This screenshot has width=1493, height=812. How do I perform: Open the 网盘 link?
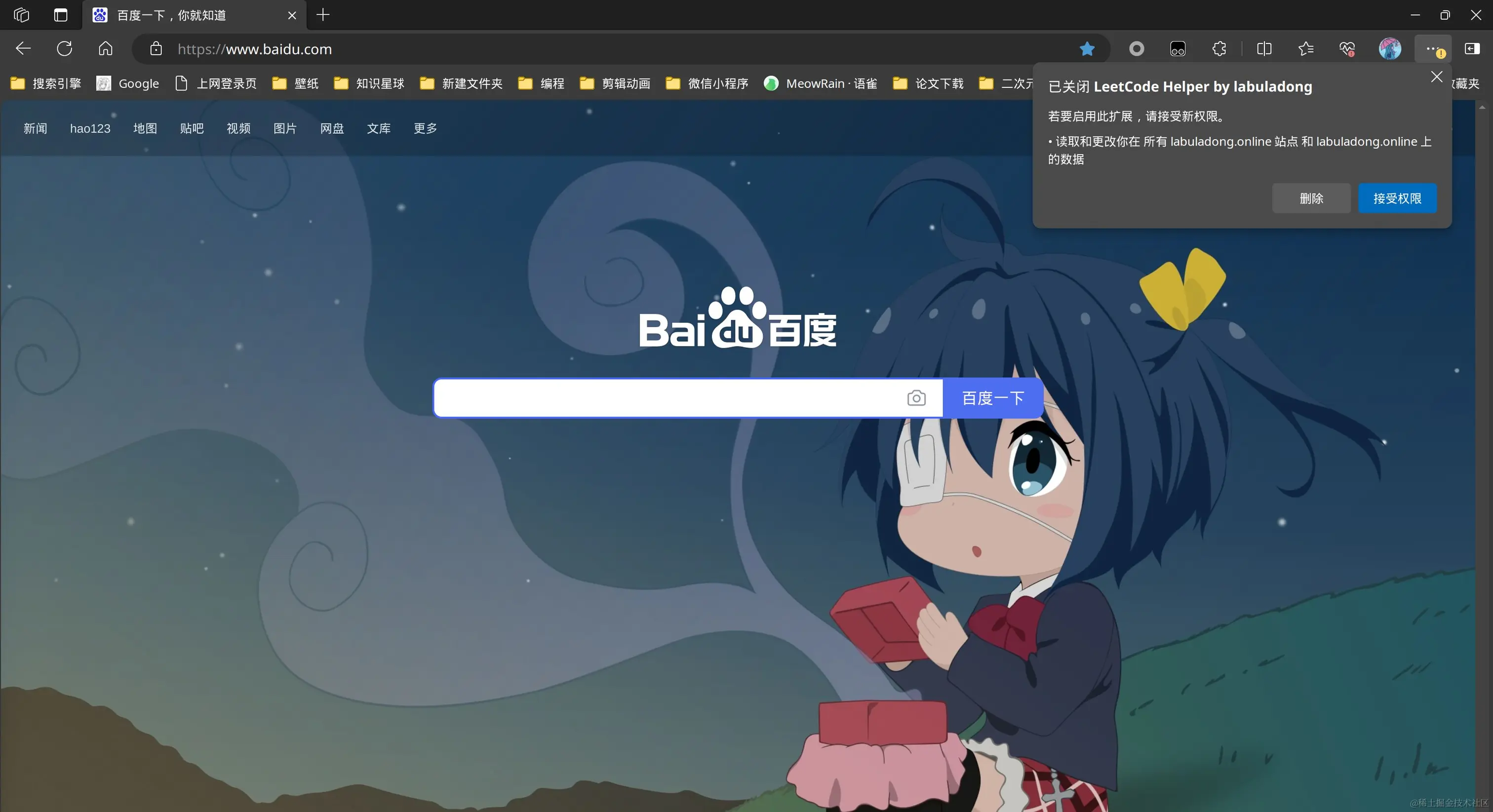[x=332, y=128]
